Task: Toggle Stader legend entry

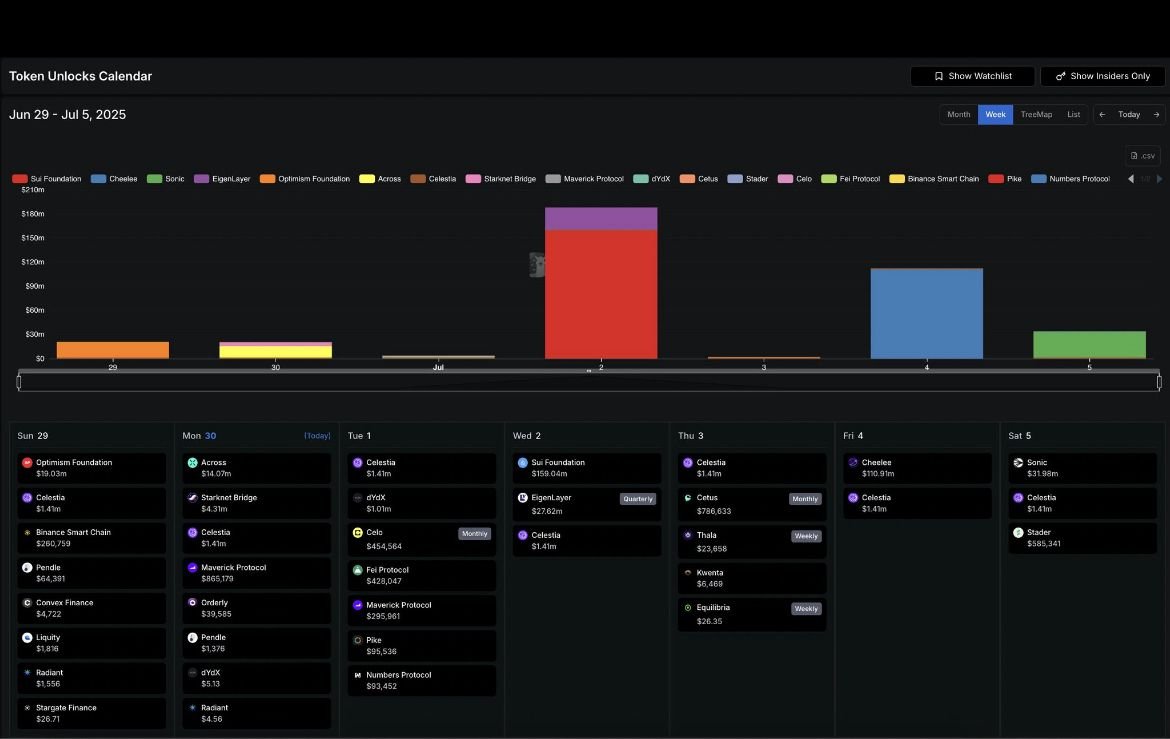Action: (748, 179)
